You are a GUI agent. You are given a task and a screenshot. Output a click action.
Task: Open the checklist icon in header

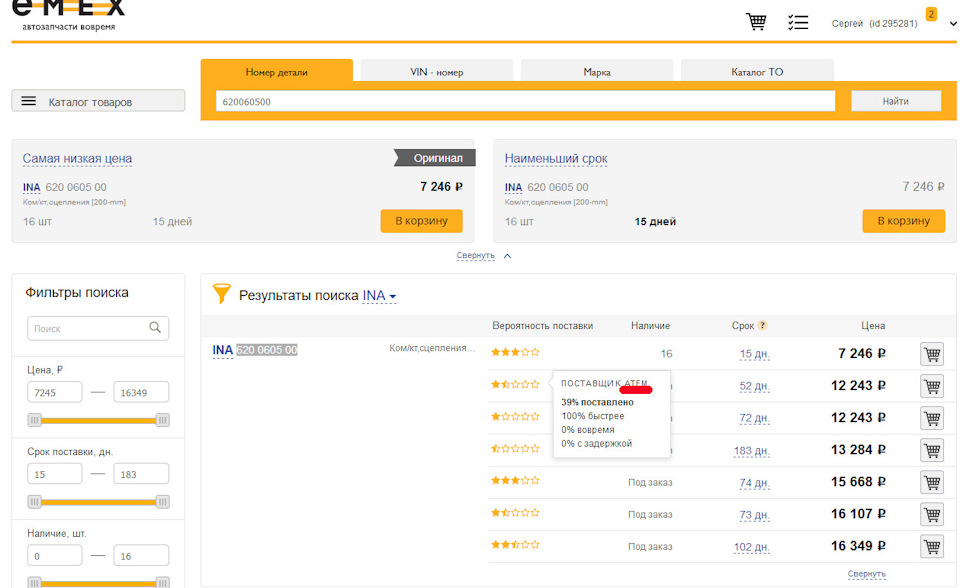coord(797,22)
